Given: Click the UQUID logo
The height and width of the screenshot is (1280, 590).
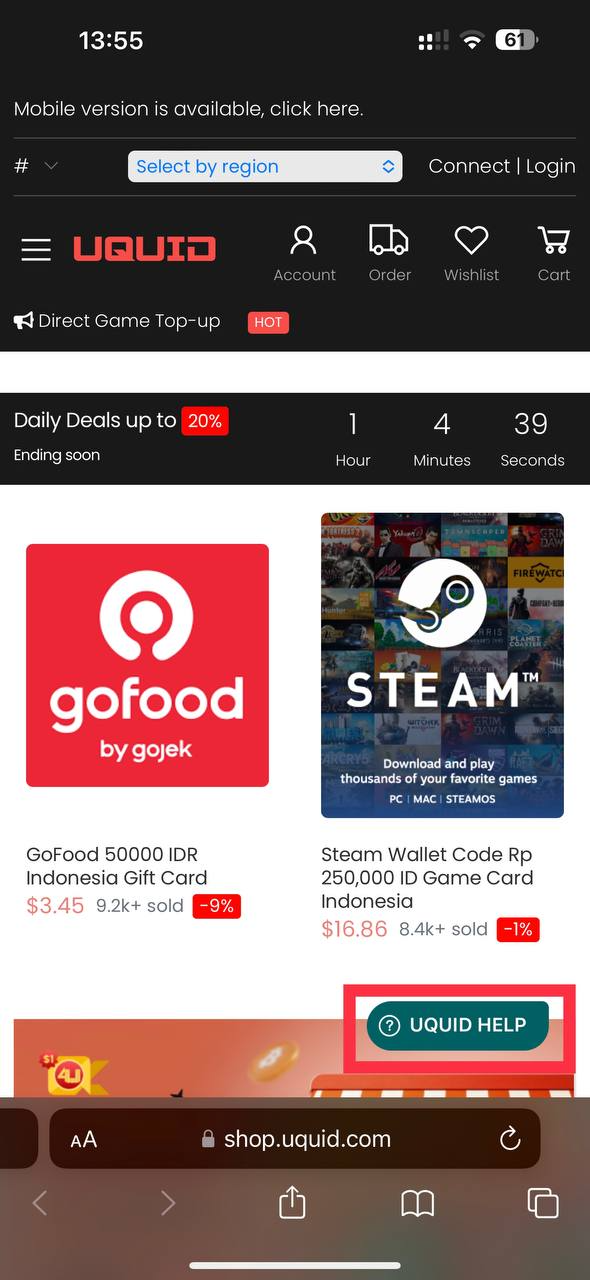Looking at the screenshot, I should [x=144, y=248].
